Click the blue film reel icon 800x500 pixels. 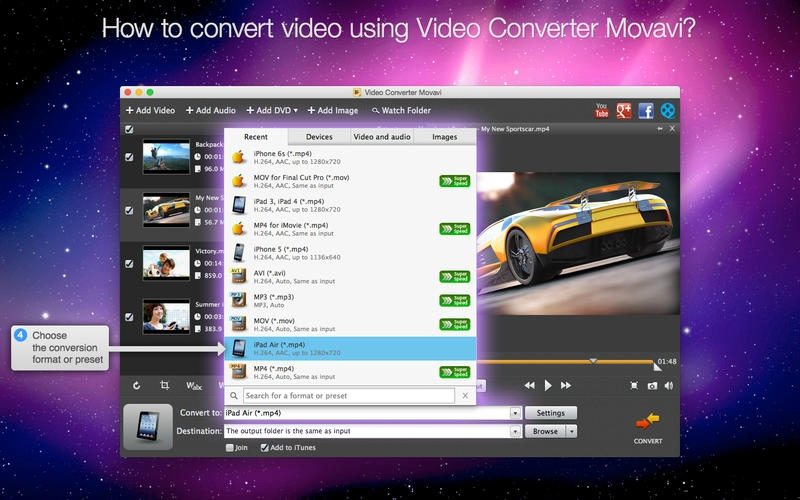667,111
